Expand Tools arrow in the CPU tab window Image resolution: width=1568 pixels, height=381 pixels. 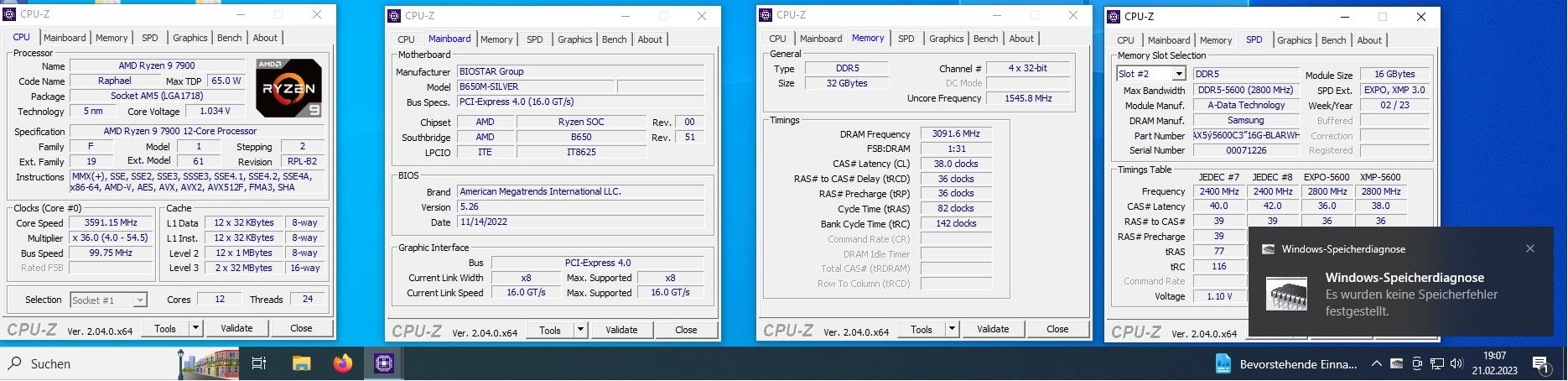195,328
